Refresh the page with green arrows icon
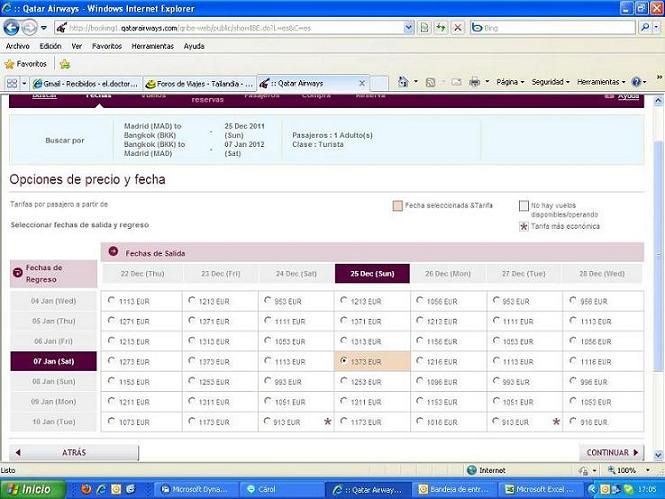This screenshot has width=665, height=499. pos(441,28)
